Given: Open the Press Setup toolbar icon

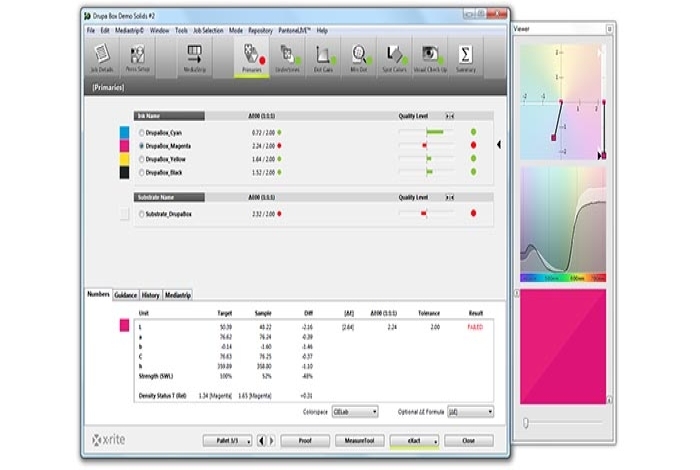Looking at the screenshot, I should coord(138,58).
